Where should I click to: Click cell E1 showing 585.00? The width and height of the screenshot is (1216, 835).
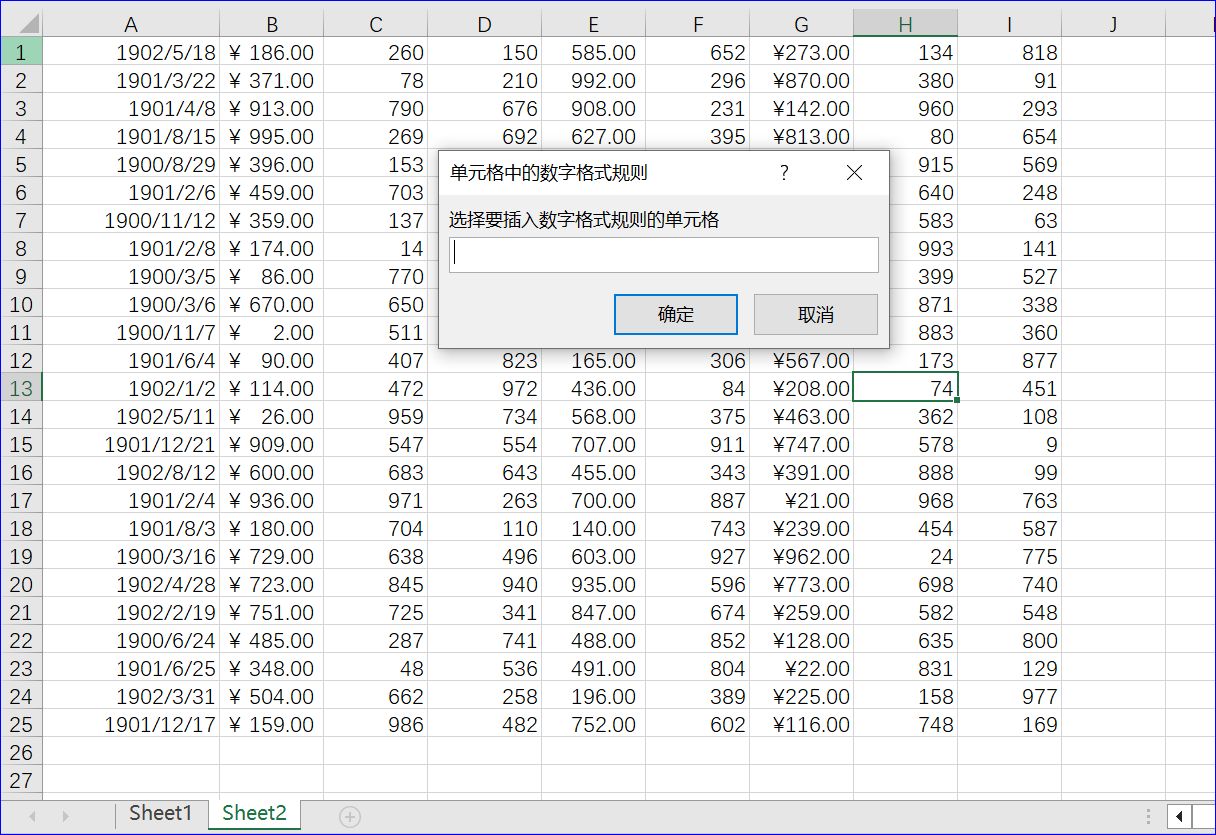click(x=594, y=52)
